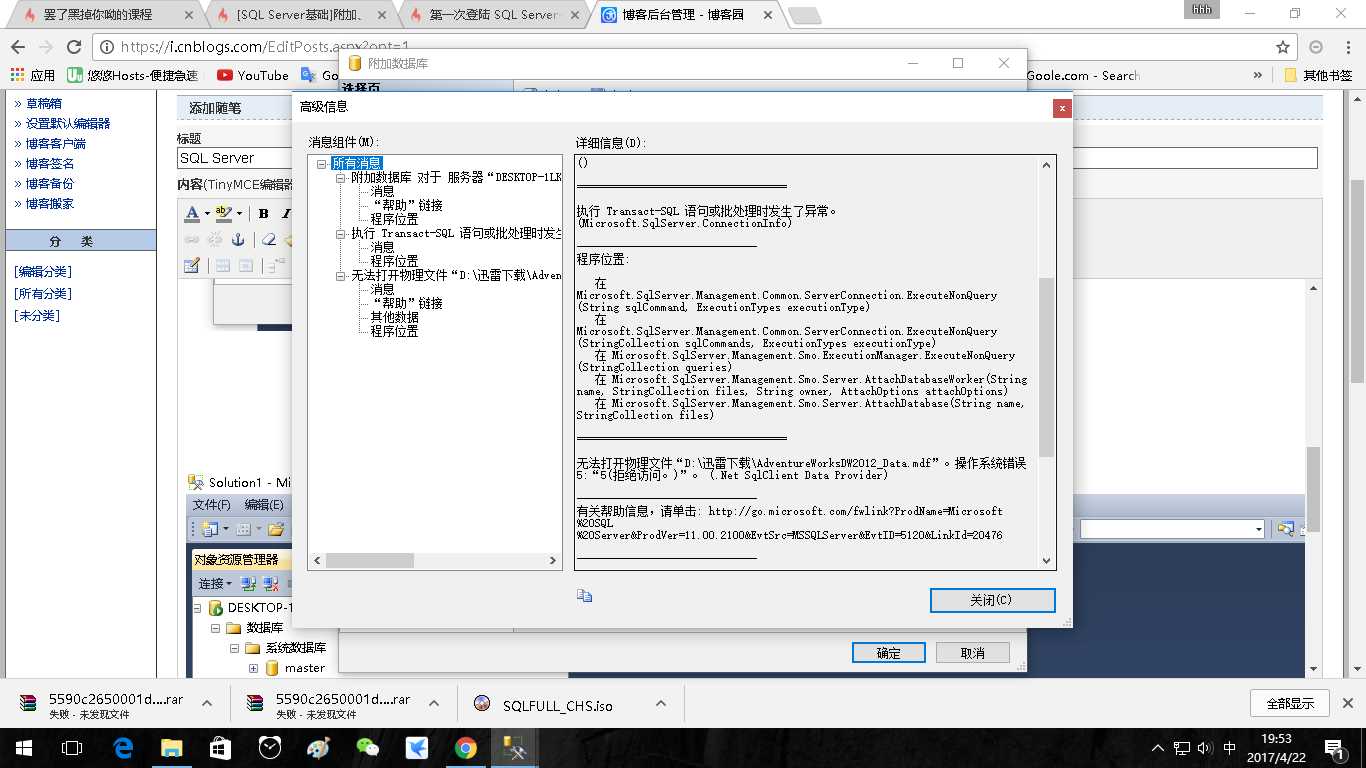Click right arrow of message tree scrollbar

coord(553,561)
